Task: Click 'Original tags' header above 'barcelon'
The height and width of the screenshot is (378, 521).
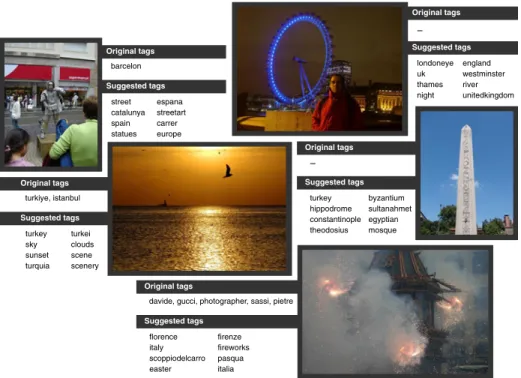Action: (164, 51)
